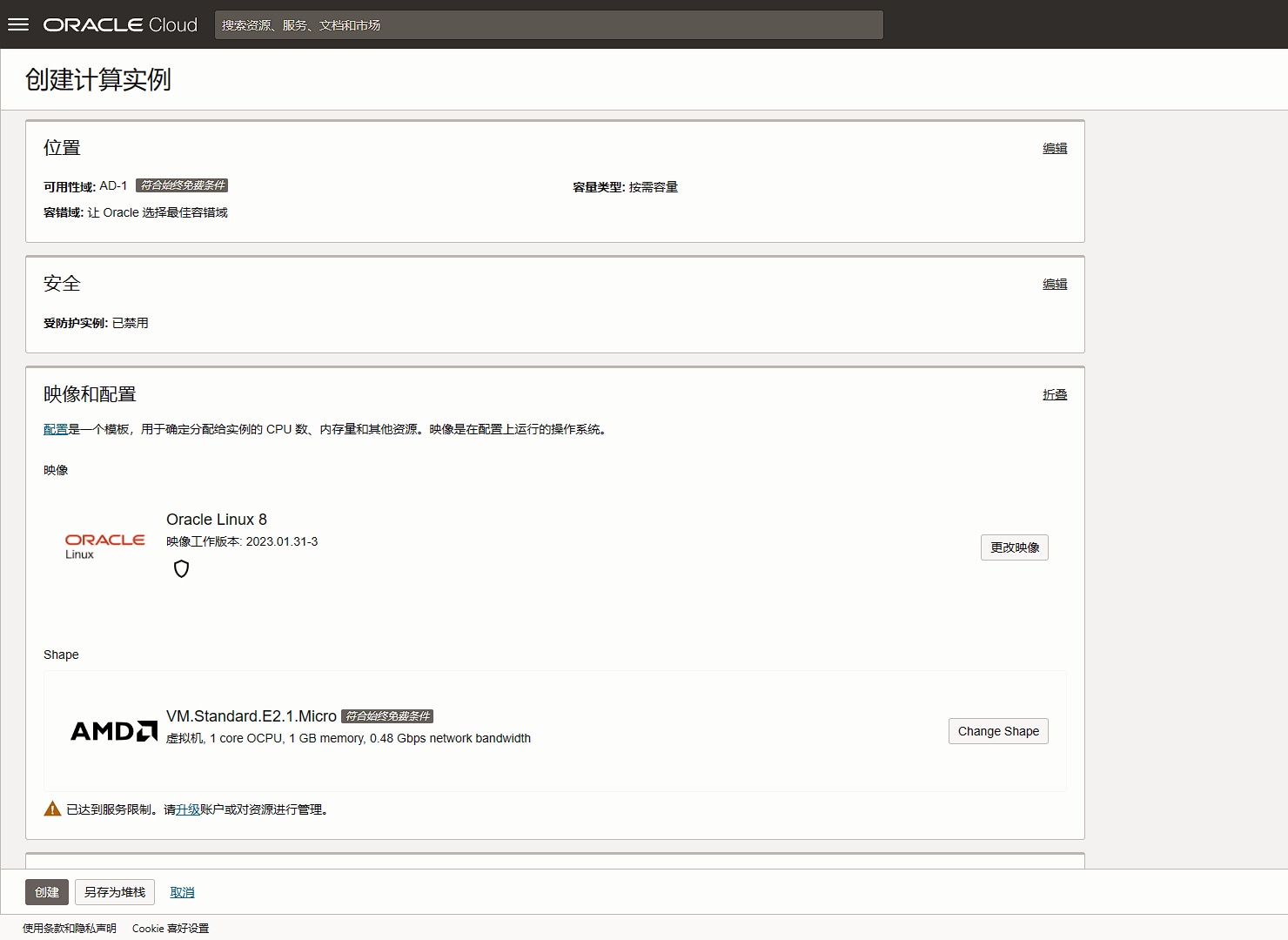Click the AMD logo in Shape

click(113, 731)
